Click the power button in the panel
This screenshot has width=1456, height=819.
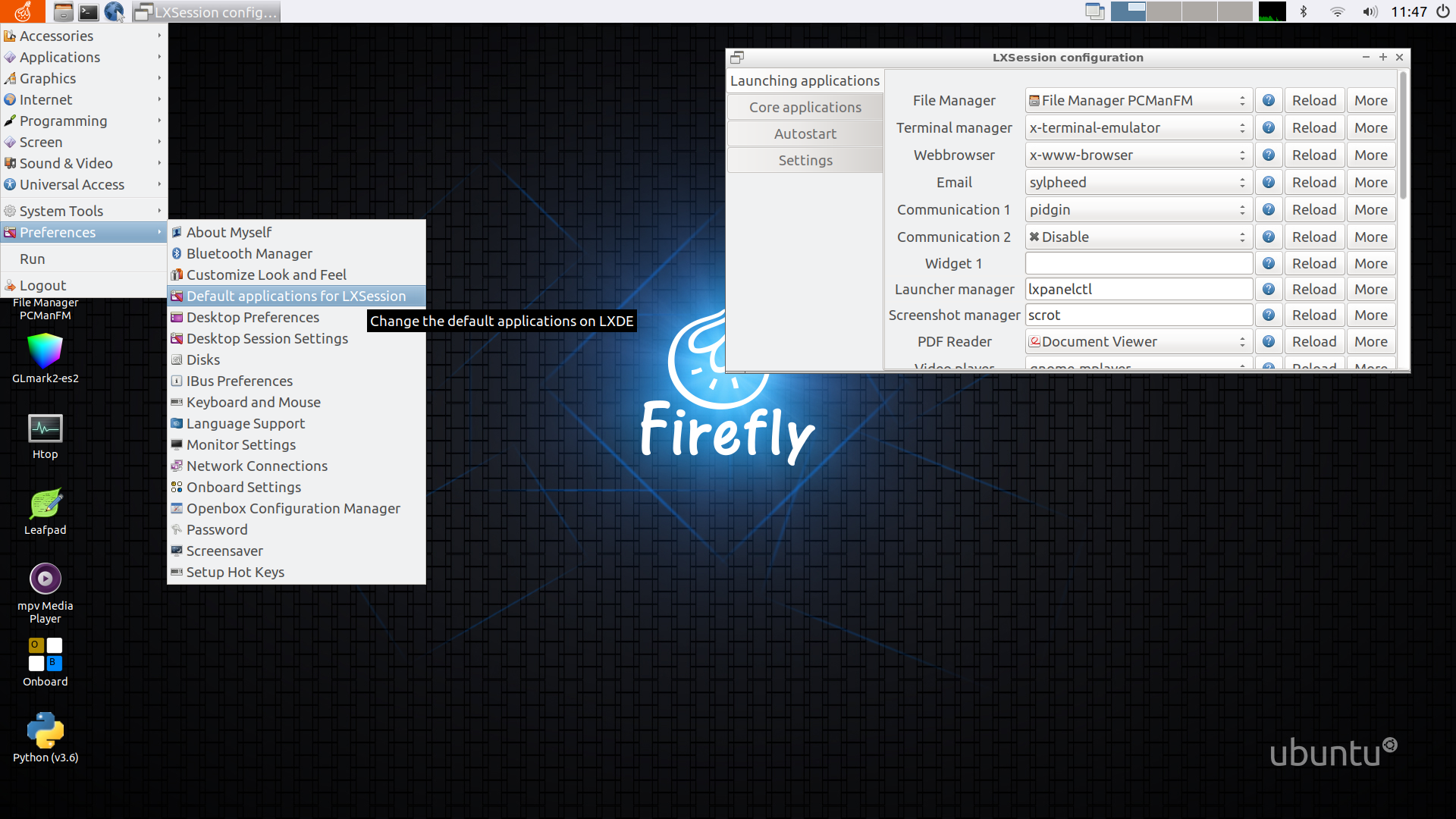[x=1442, y=11]
